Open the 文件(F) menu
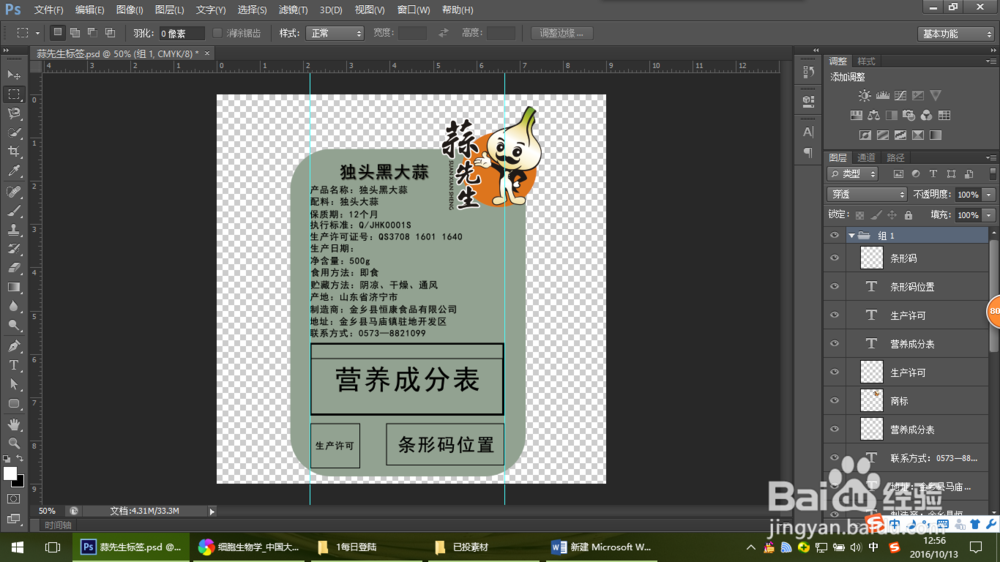The width and height of the screenshot is (1000, 562). tap(48, 10)
